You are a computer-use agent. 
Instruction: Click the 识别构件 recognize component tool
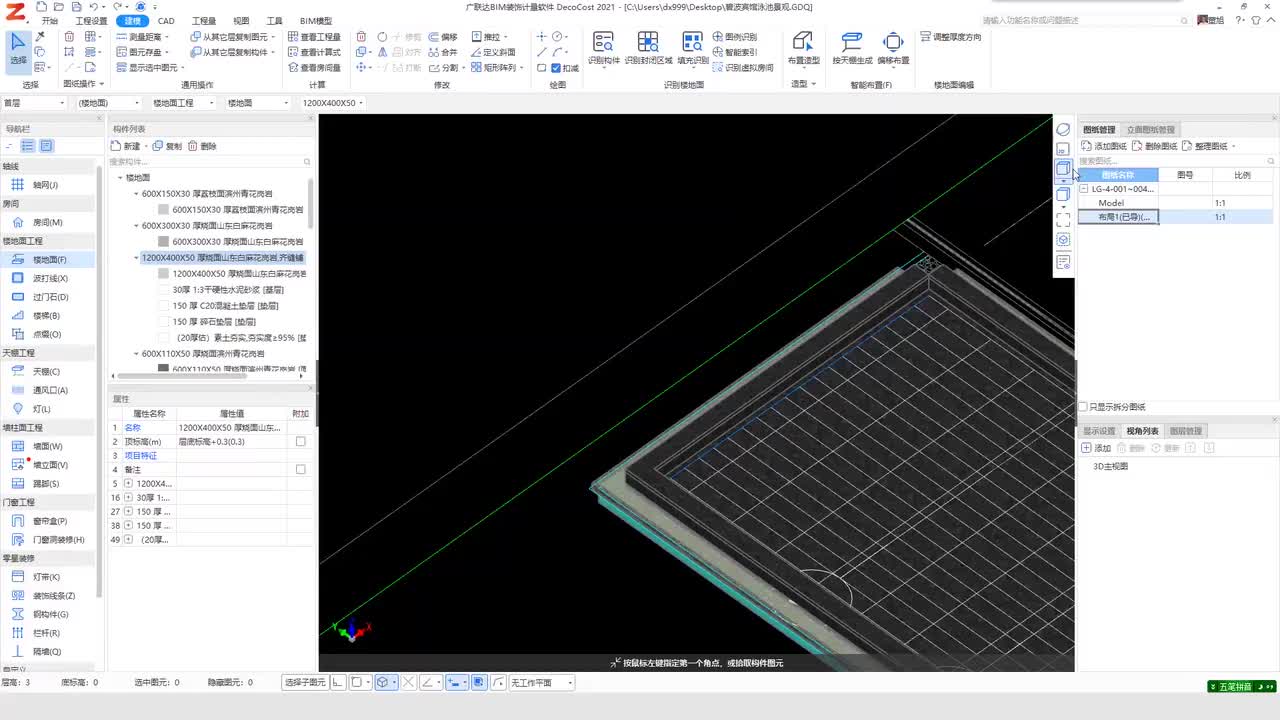pyautogui.click(x=603, y=48)
